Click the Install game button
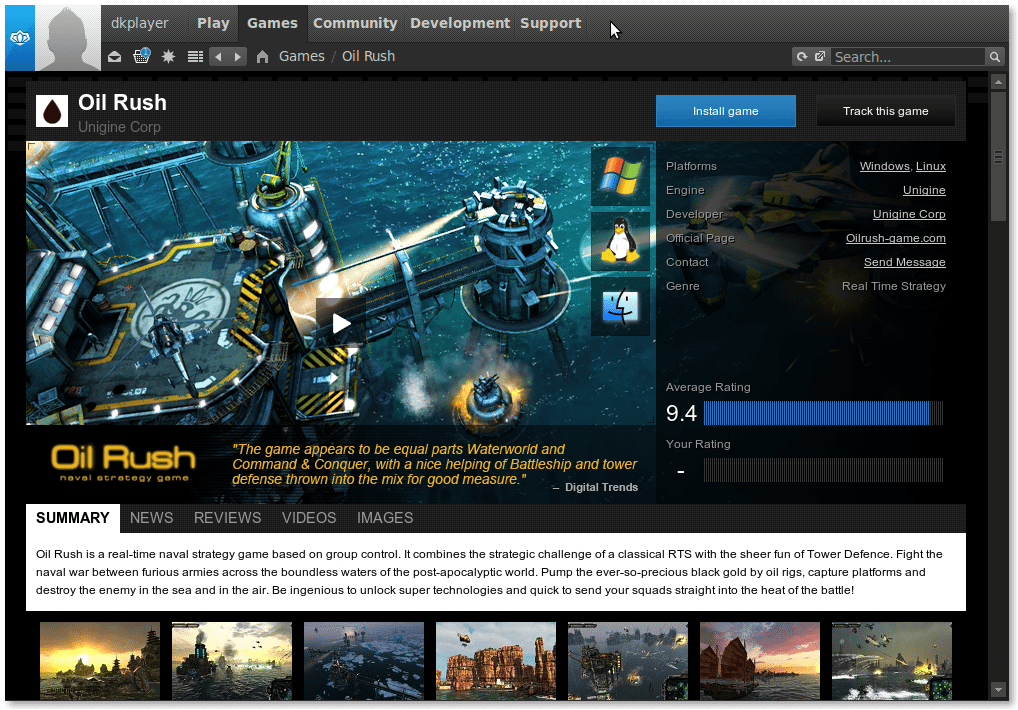Viewport: 1018px width, 710px height. (x=726, y=111)
